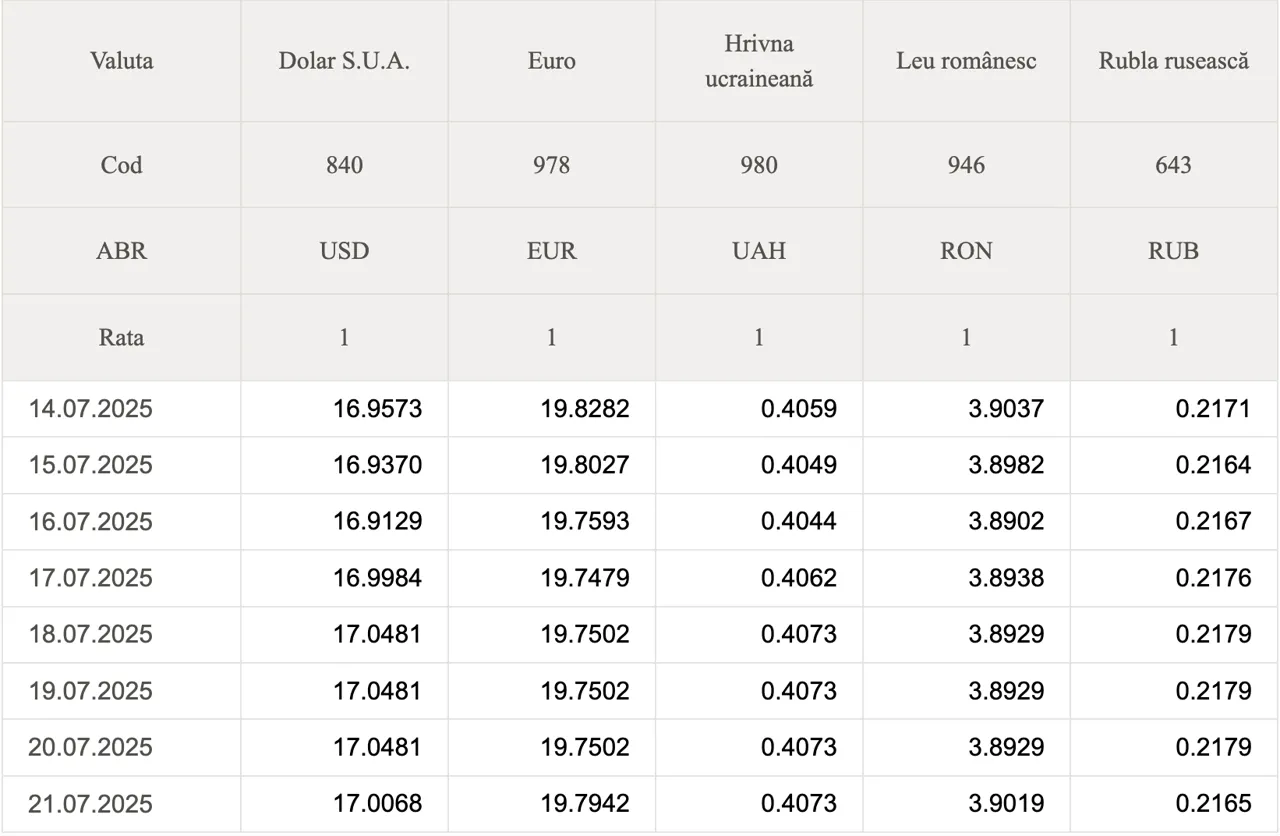Select the 17.07.2025 date cell

[121, 578]
